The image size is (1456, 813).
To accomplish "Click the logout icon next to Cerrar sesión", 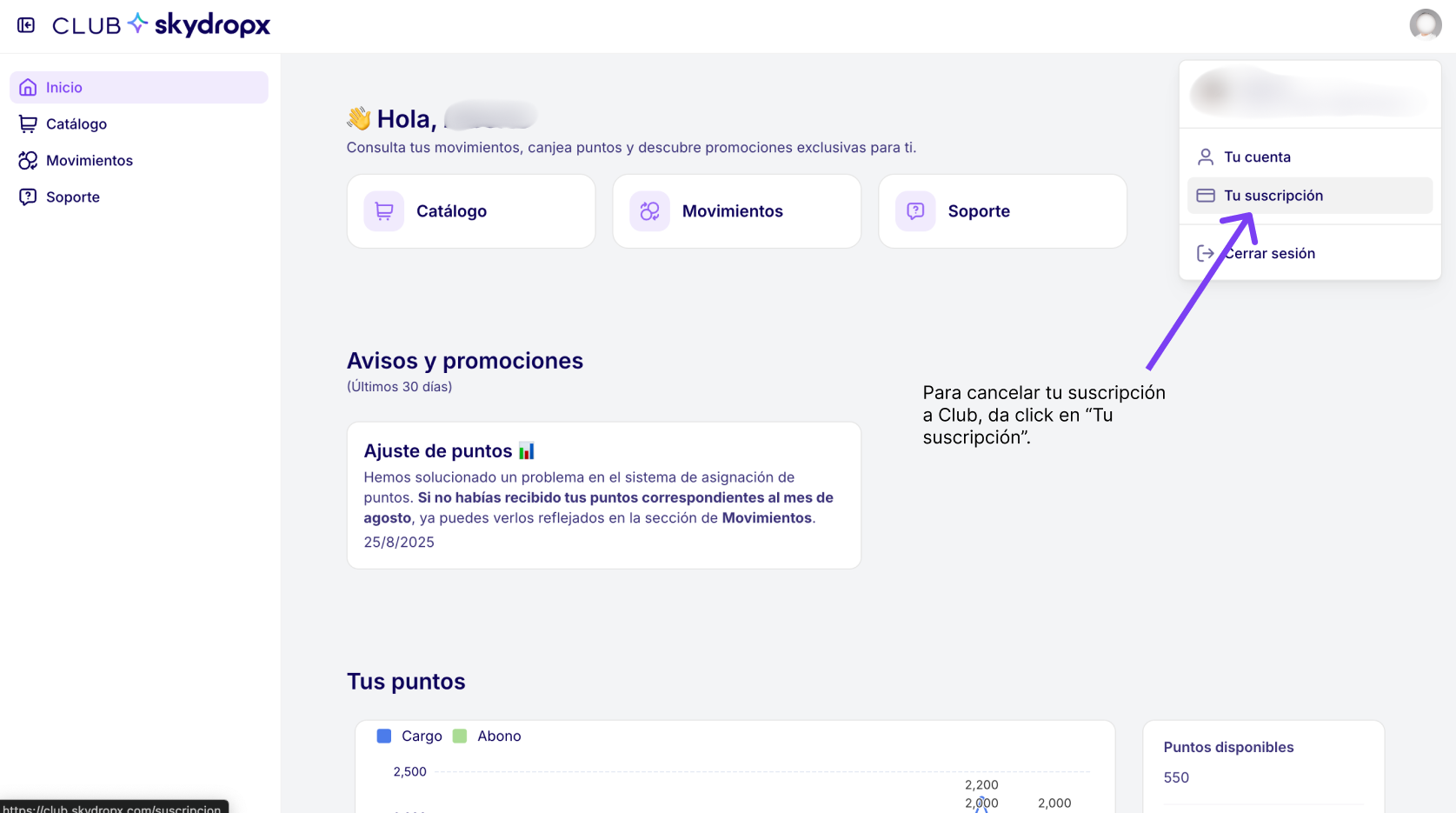I will pyautogui.click(x=1206, y=253).
